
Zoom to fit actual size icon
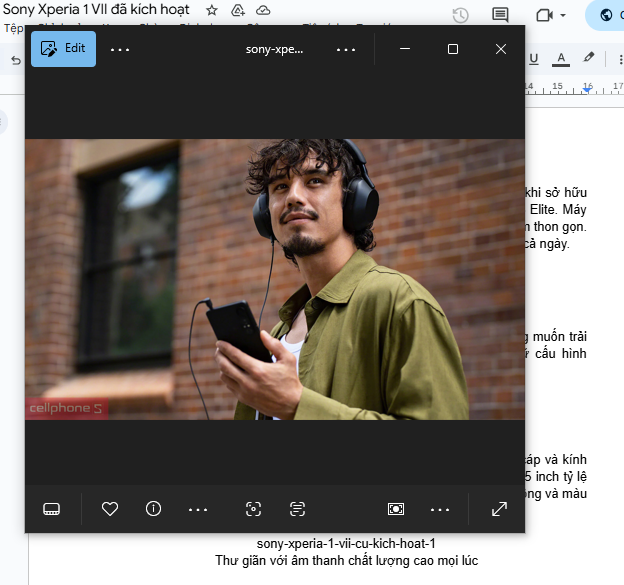click(396, 509)
